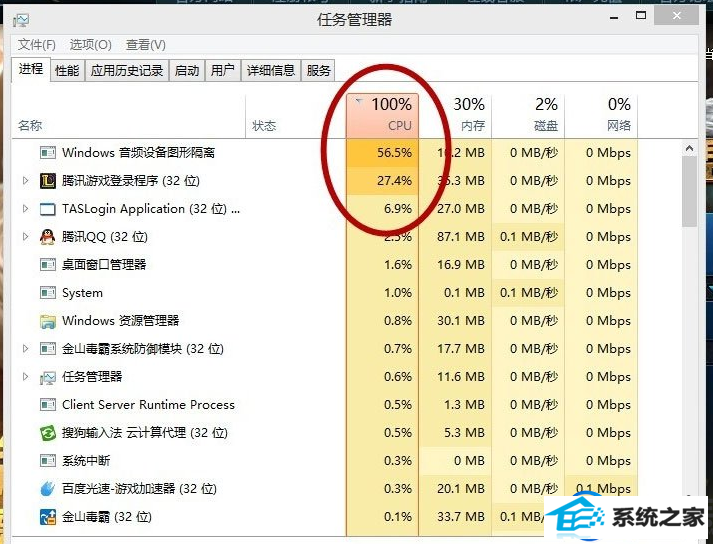Select the 56.5% CPU value
This screenshot has width=713, height=544.
[x=394, y=153]
